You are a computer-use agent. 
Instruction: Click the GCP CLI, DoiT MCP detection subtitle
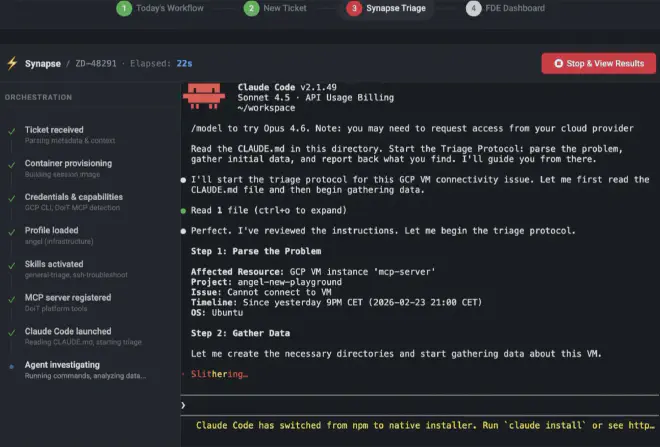pos(72,208)
